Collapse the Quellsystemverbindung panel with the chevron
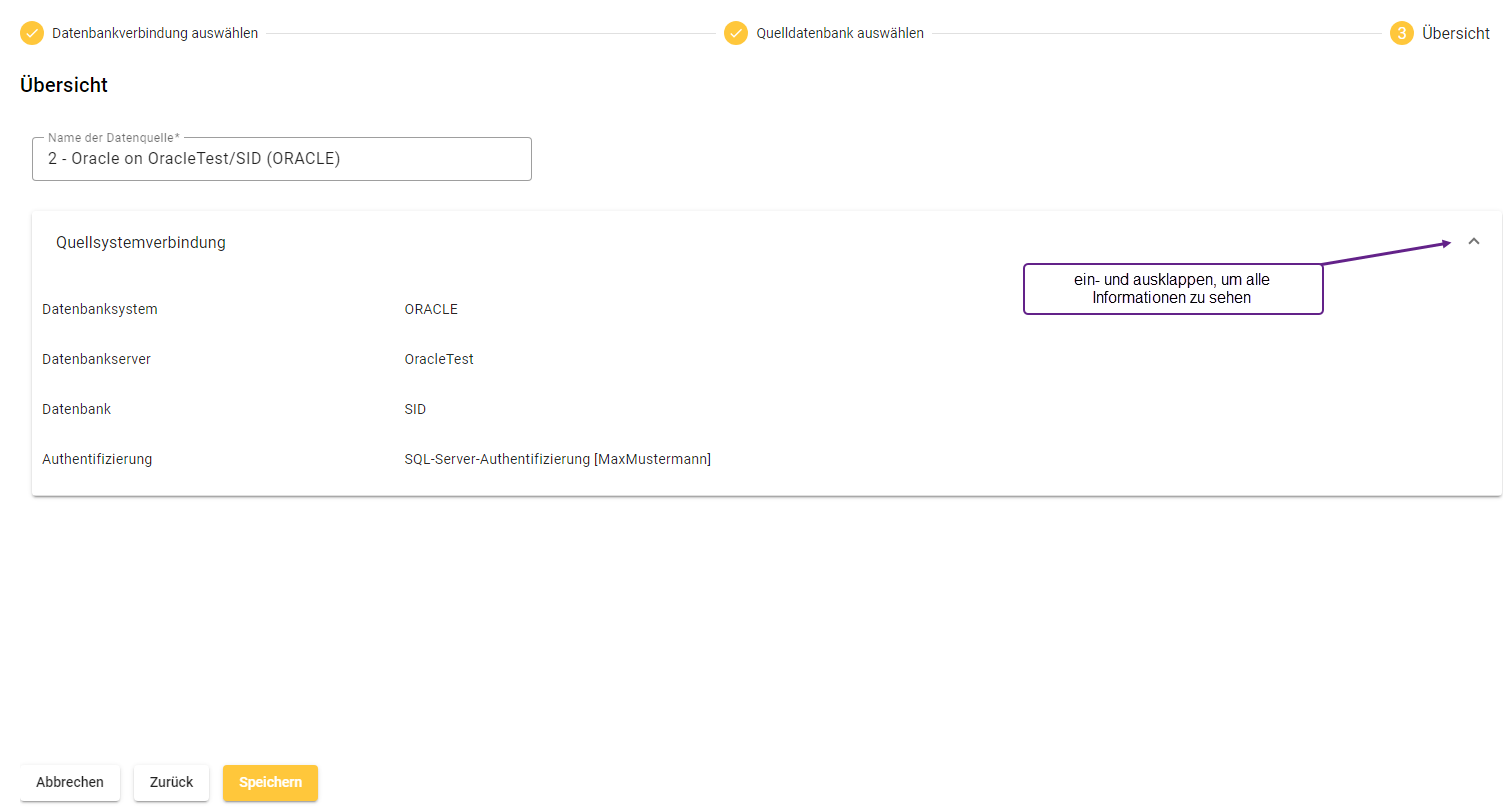This screenshot has height=812, width=1503. pyautogui.click(x=1473, y=241)
